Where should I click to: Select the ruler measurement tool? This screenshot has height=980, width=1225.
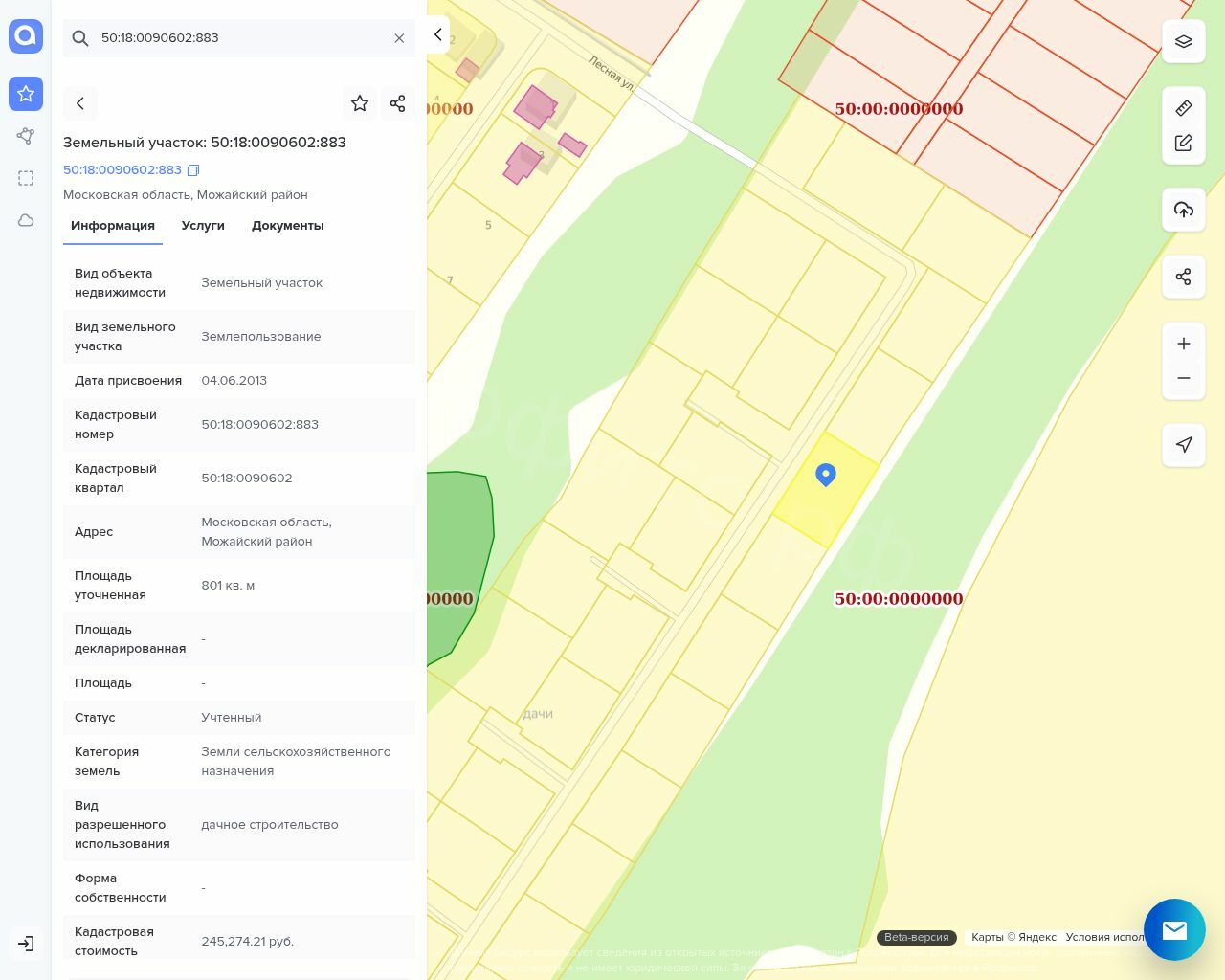click(1184, 108)
